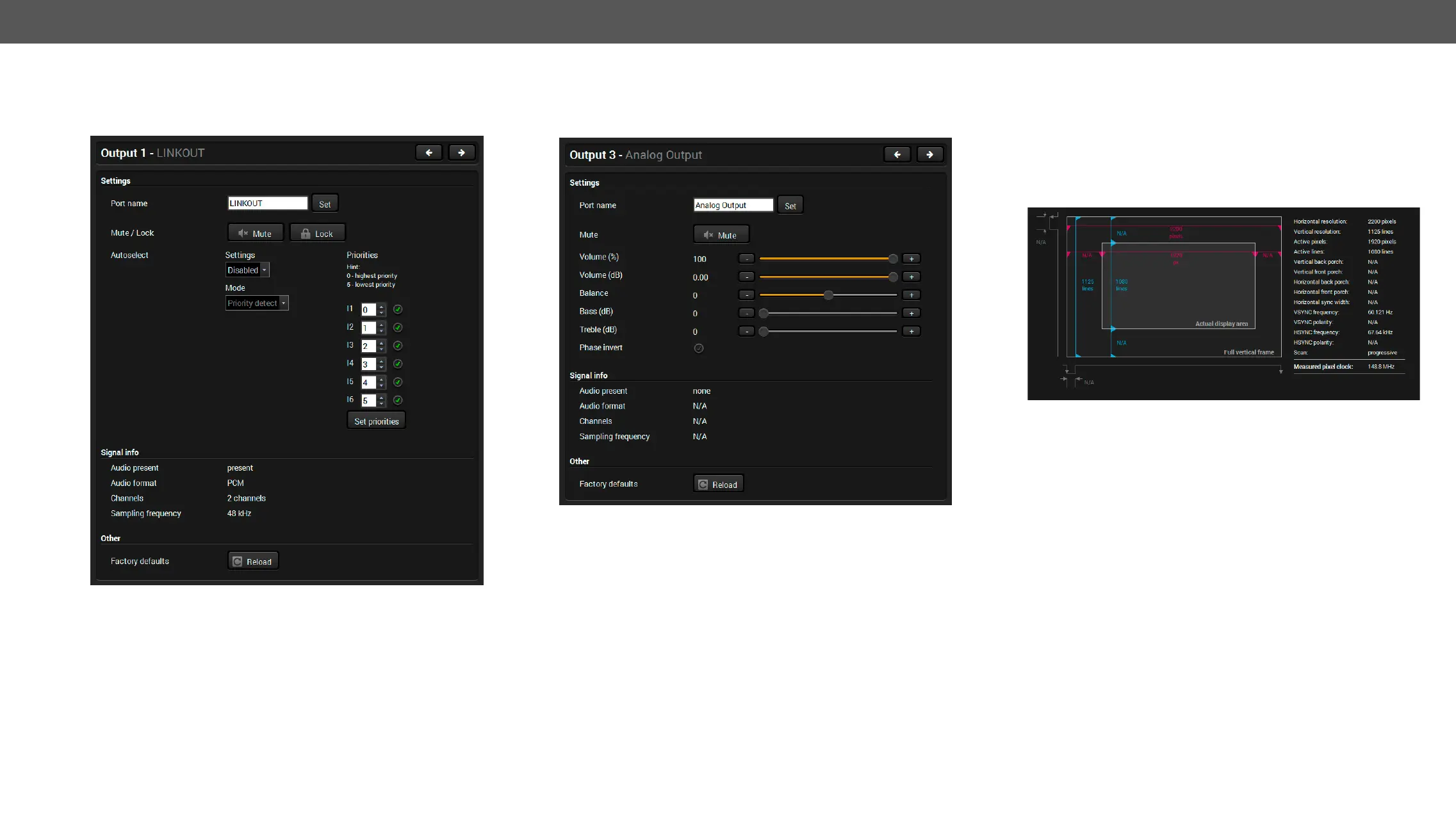Decrease Volume (dB) with minus button
Image resolution: width=1456 pixels, height=817 pixels.
(746, 277)
